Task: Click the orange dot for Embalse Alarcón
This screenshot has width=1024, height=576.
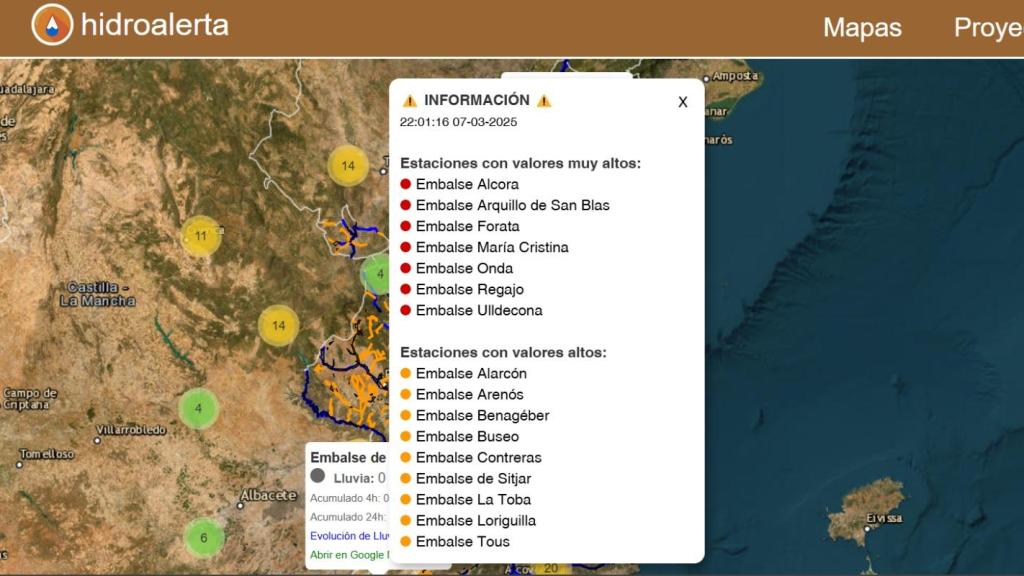Action: 405,373
